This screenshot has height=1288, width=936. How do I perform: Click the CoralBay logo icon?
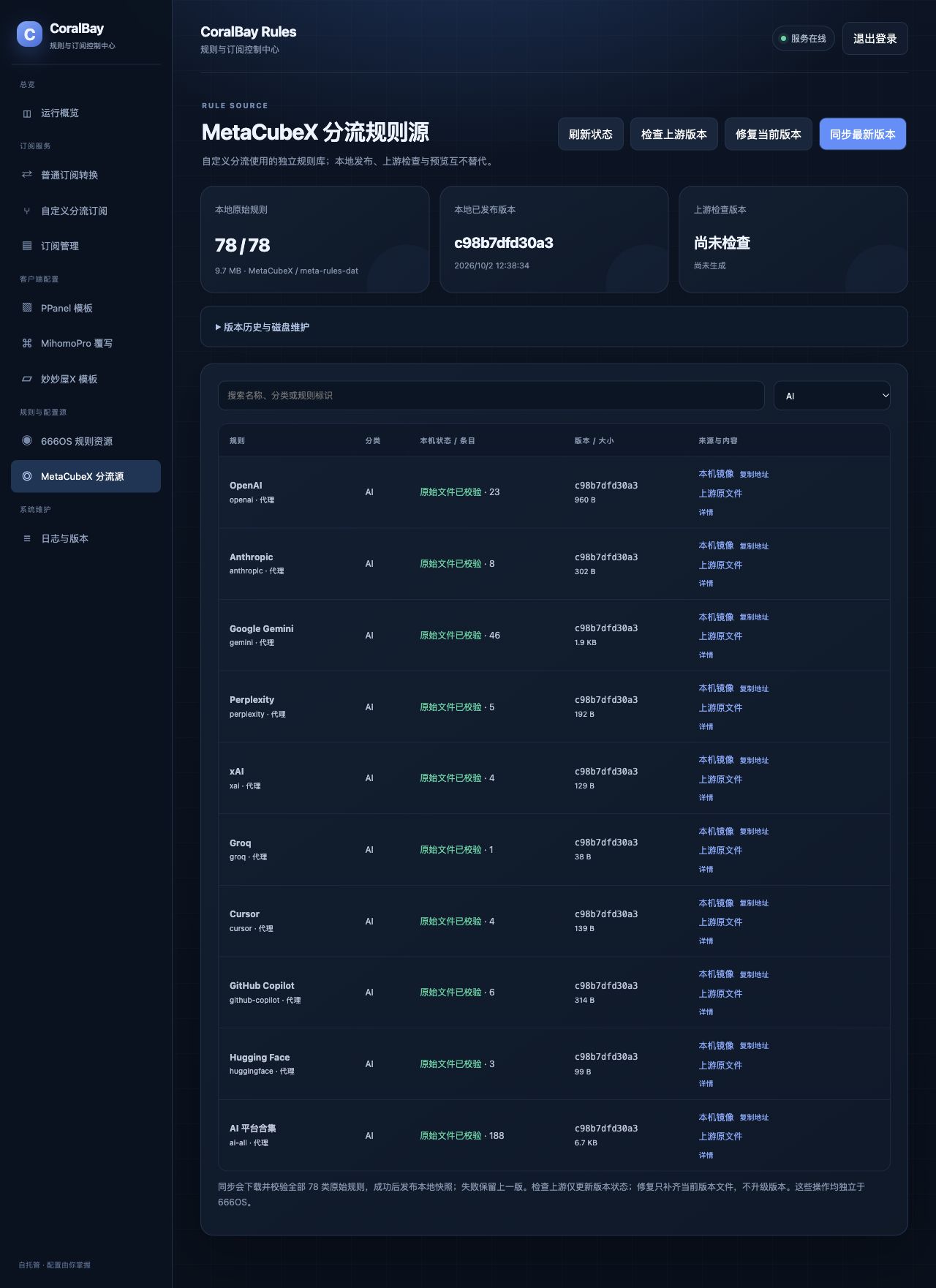tap(30, 34)
